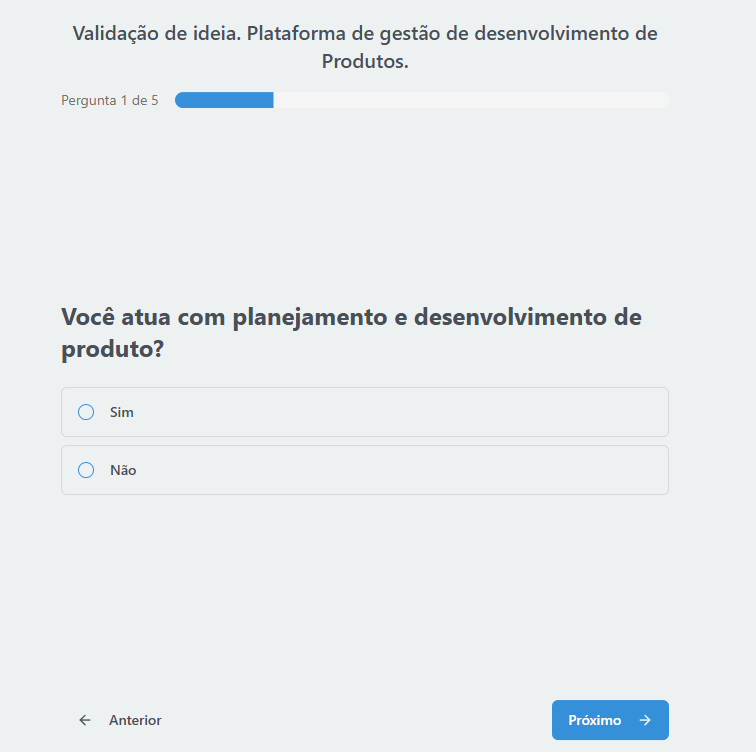The width and height of the screenshot is (756, 752).
Task: Click the Sim answer label text
Action: coord(122,413)
